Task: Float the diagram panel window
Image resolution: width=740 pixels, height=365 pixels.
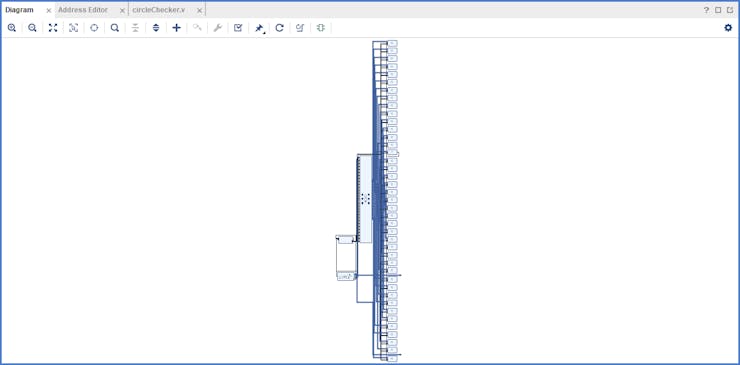Action: 730,10
